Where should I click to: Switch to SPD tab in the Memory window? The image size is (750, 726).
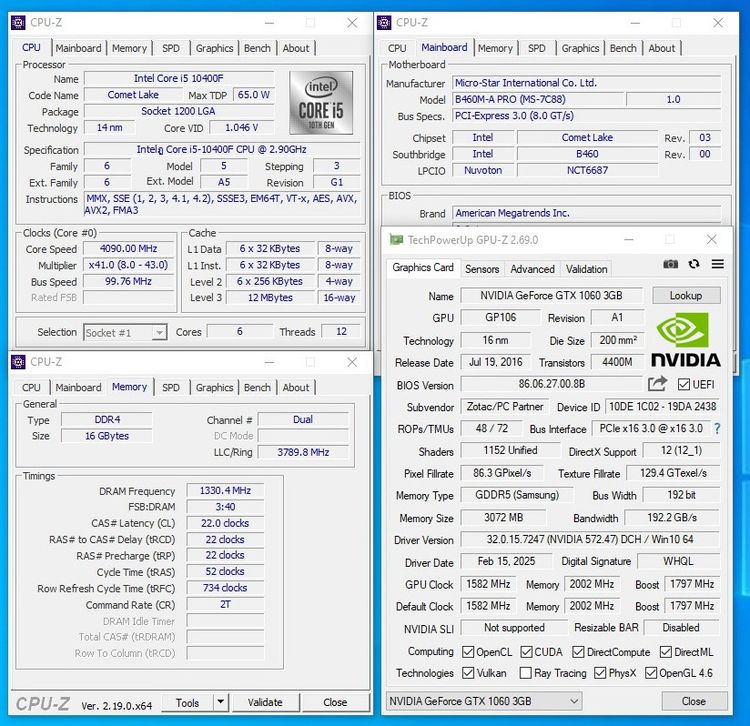tap(171, 387)
